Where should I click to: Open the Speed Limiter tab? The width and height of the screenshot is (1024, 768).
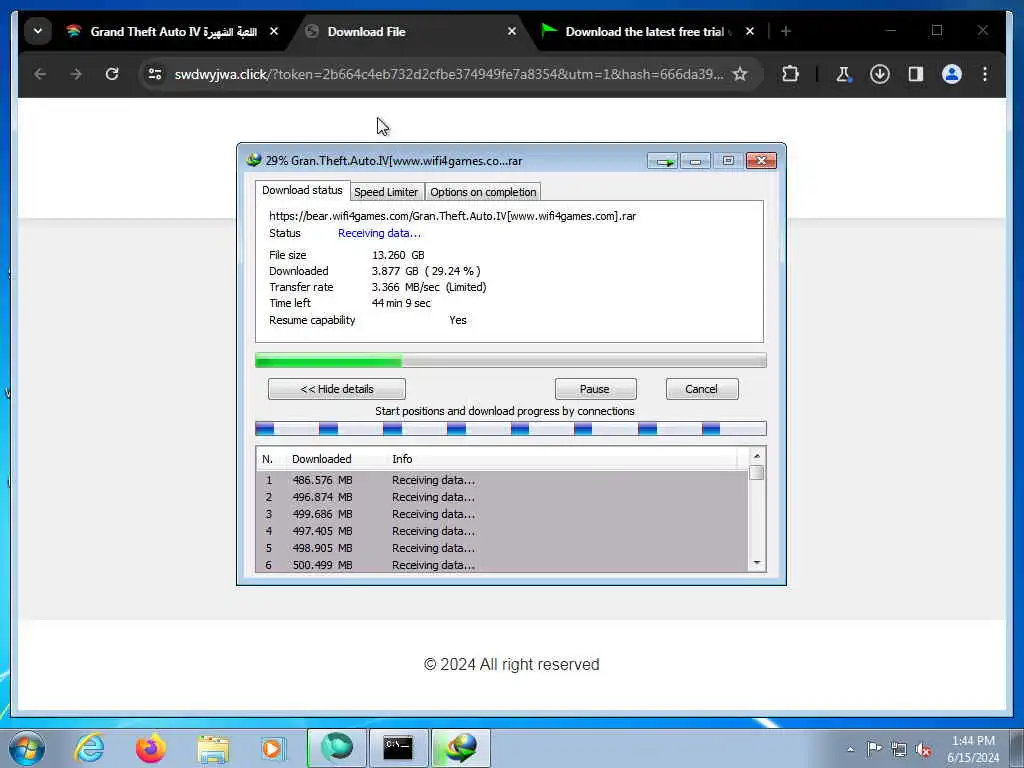click(x=386, y=192)
